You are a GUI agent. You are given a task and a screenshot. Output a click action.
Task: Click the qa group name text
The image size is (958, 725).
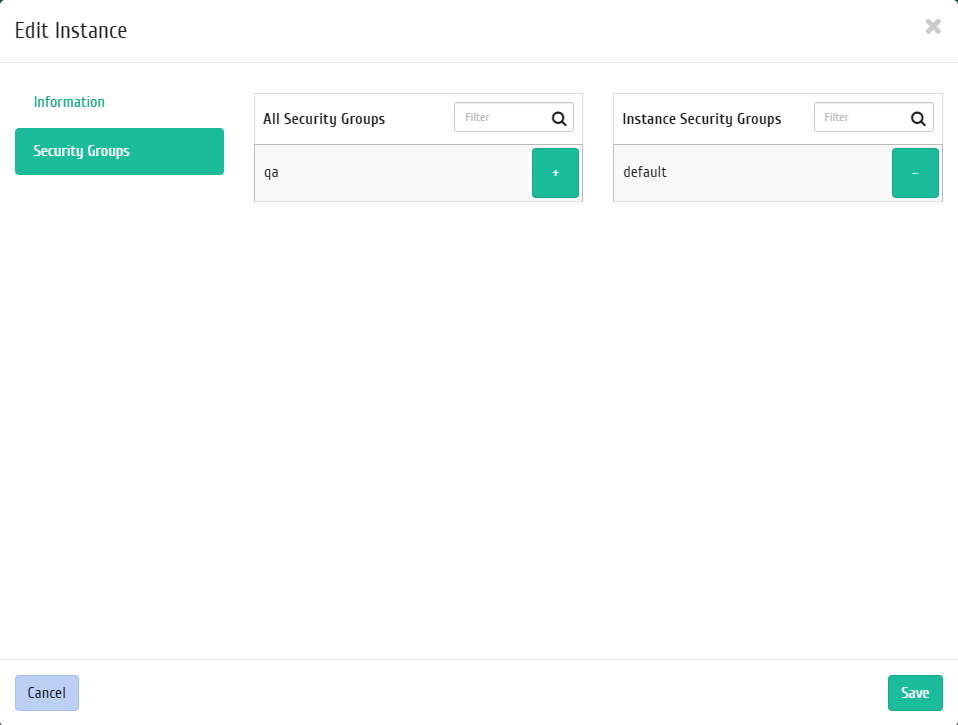(271, 173)
